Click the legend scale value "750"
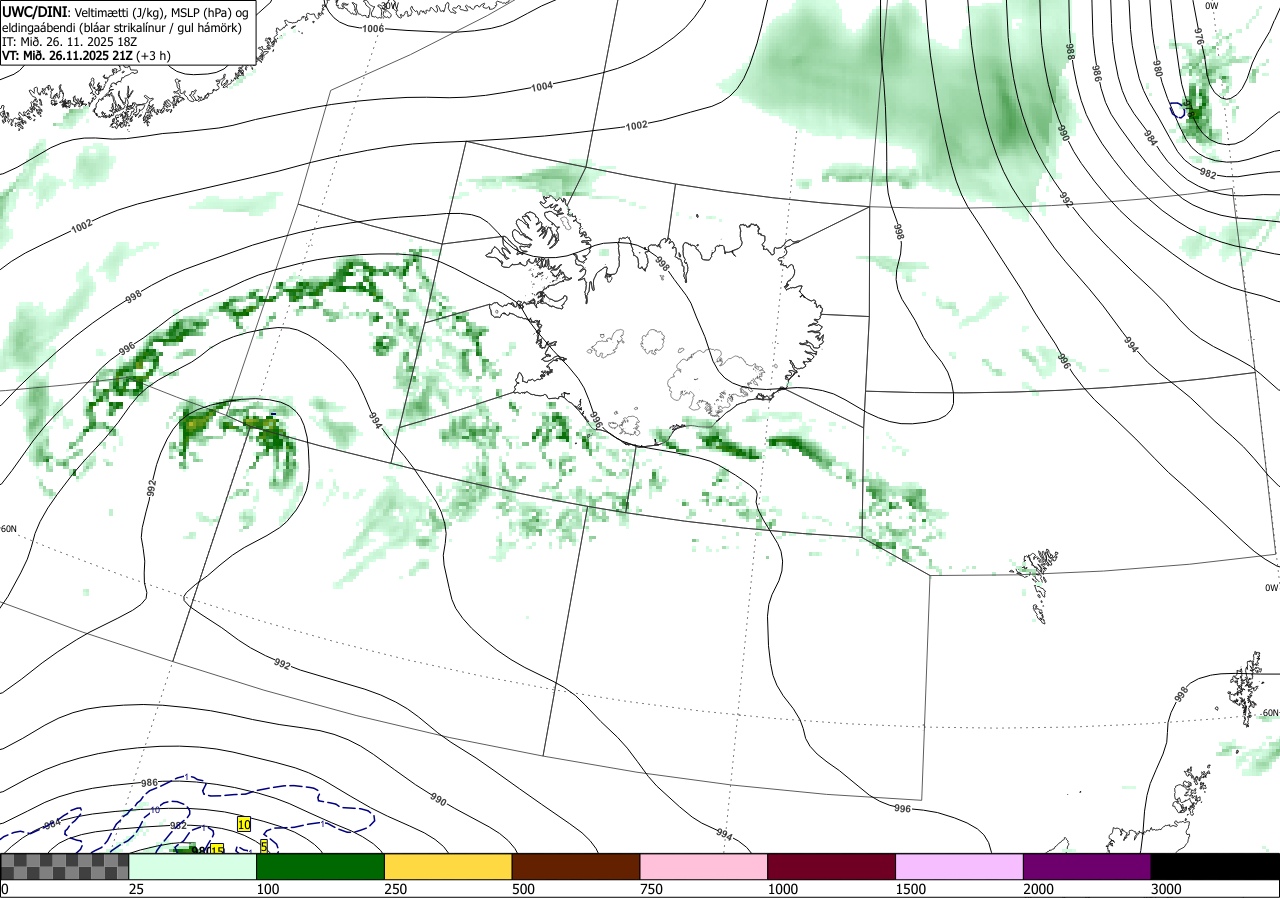 (652, 889)
